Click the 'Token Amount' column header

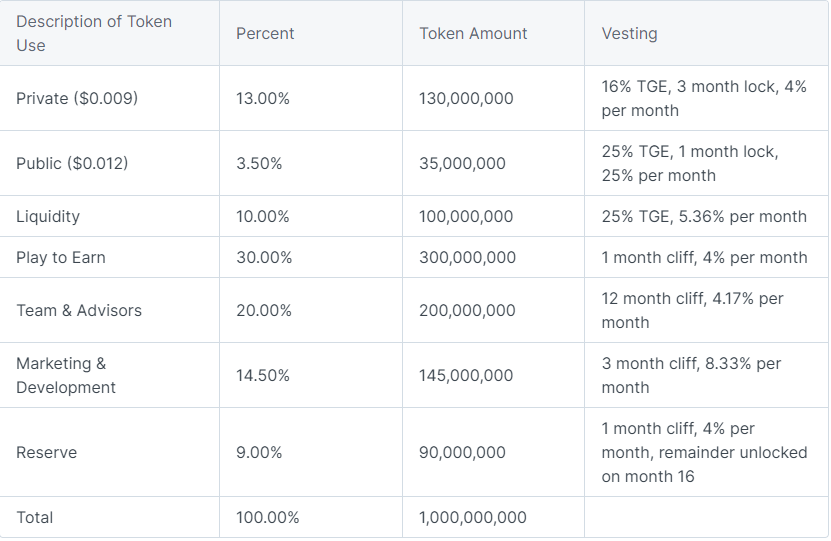click(x=473, y=33)
